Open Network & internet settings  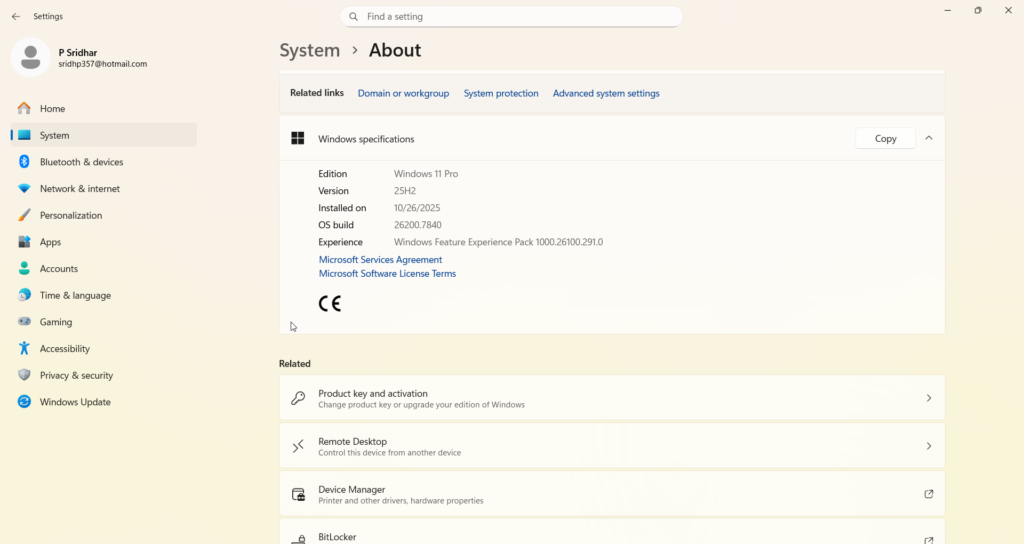click(x=103, y=189)
